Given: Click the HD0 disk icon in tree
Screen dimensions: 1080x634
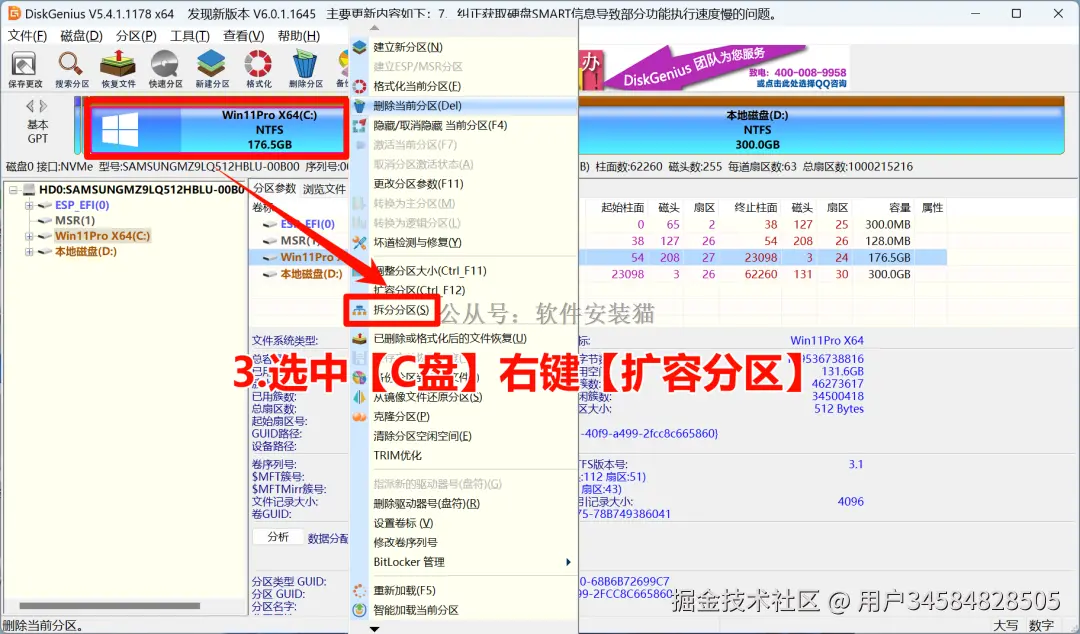Looking at the screenshot, I should (x=30, y=189).
